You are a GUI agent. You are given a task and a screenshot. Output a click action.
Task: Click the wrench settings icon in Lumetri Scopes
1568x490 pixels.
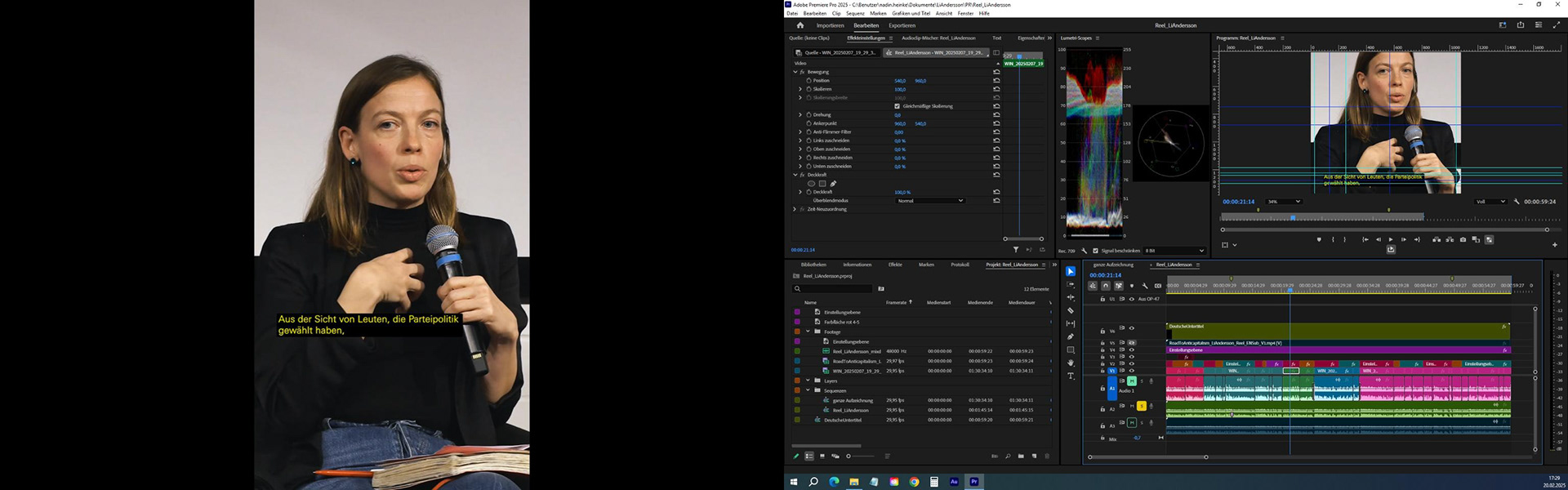(x=1085, y=251)
